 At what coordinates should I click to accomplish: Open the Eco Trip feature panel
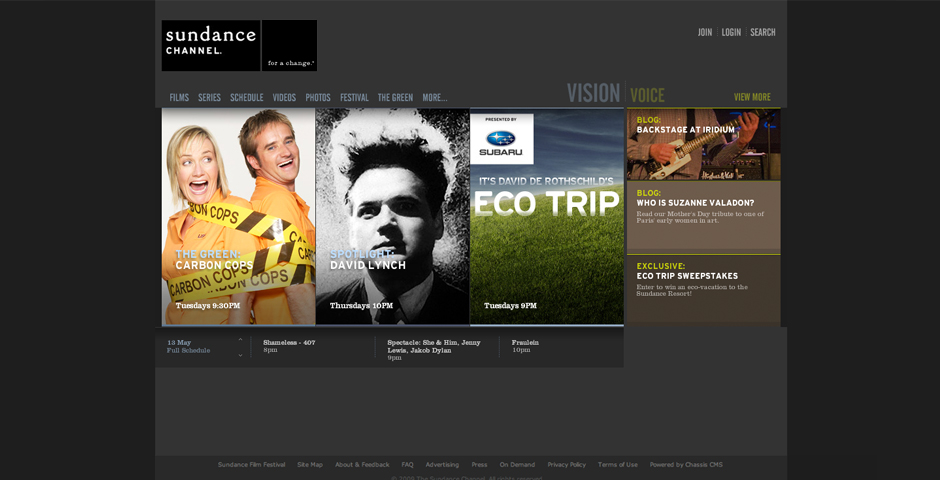click(x=547, y=216)
